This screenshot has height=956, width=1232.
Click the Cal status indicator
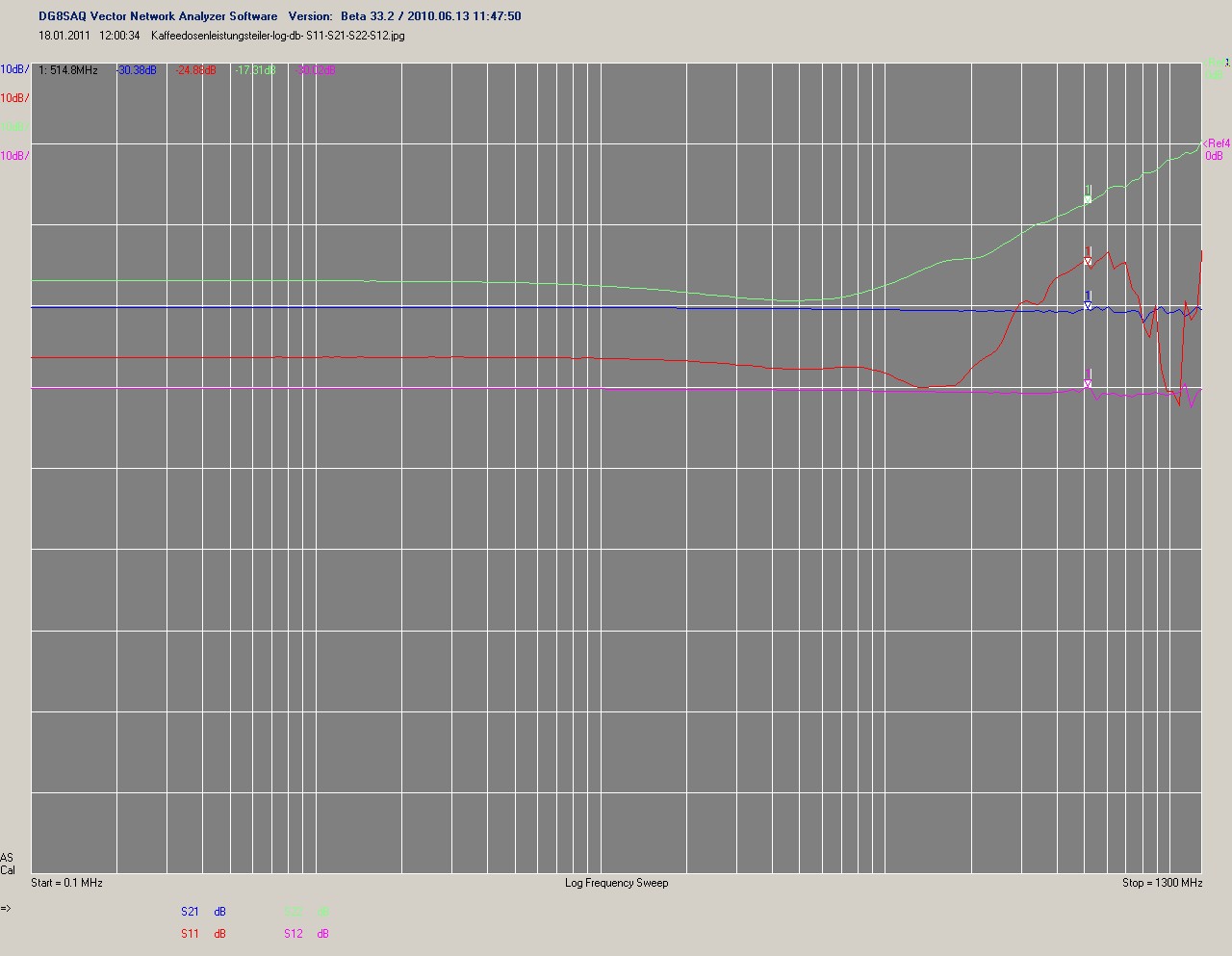(8, 870)
